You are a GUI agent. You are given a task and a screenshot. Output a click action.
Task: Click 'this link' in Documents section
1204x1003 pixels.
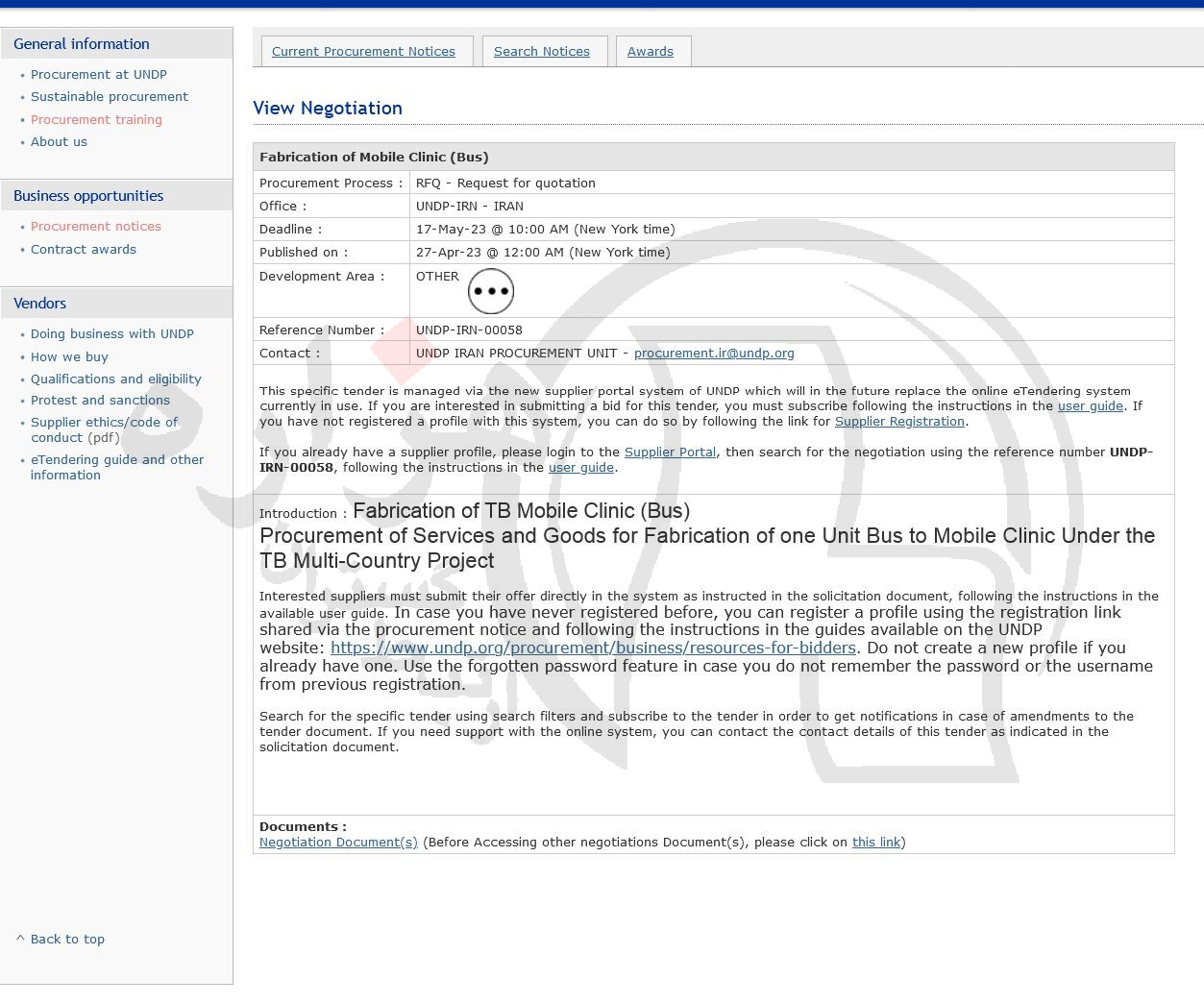point(876,843)
